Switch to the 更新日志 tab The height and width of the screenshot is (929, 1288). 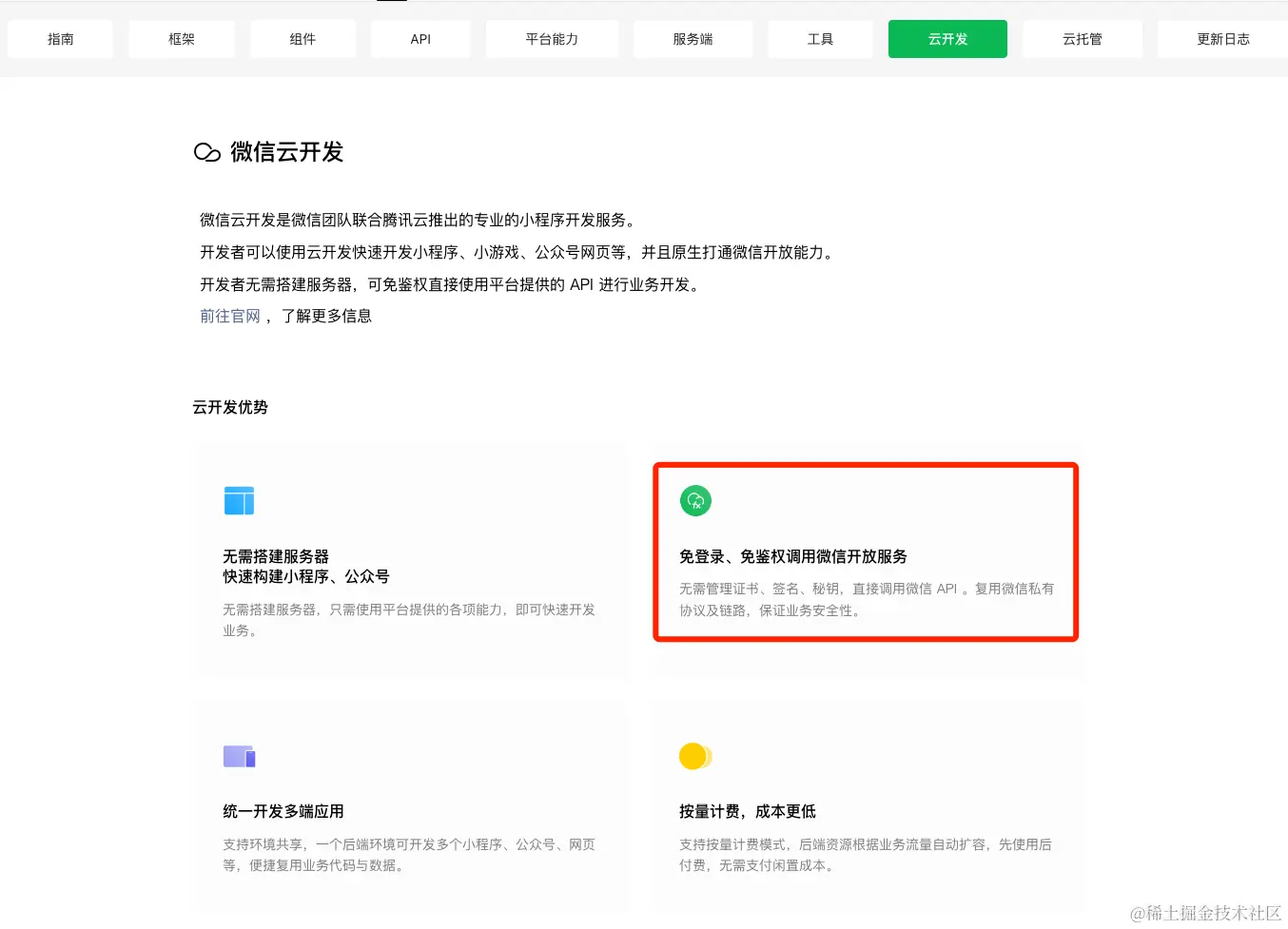coord(1223,39)
